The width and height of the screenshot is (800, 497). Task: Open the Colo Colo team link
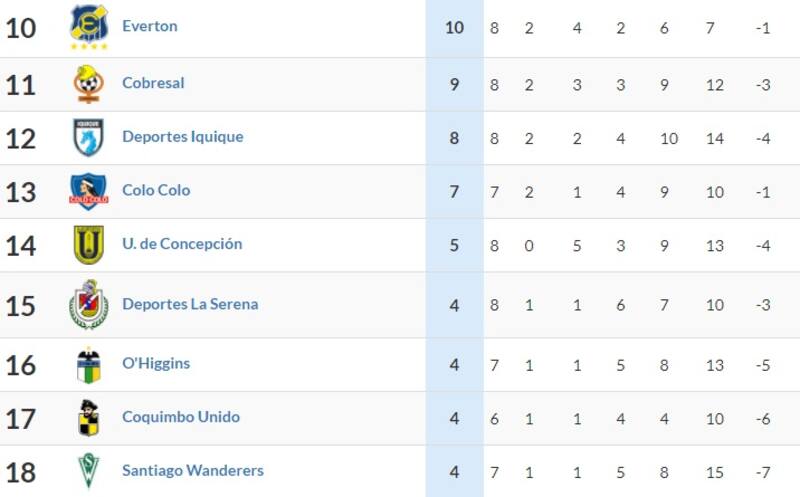point(156,190)
